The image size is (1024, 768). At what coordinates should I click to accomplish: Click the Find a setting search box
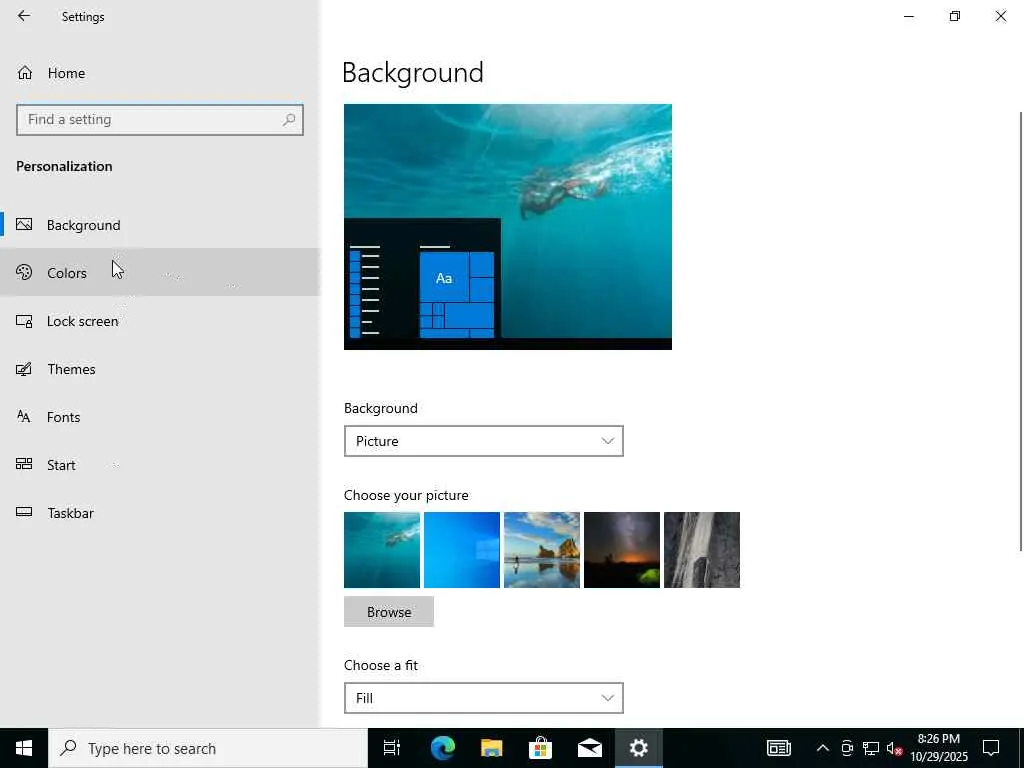click(160, 120)
